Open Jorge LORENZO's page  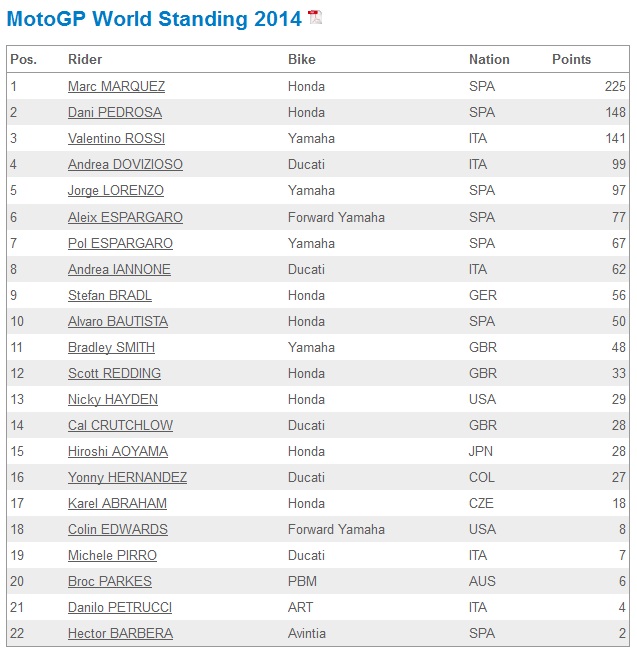[116, 191]
